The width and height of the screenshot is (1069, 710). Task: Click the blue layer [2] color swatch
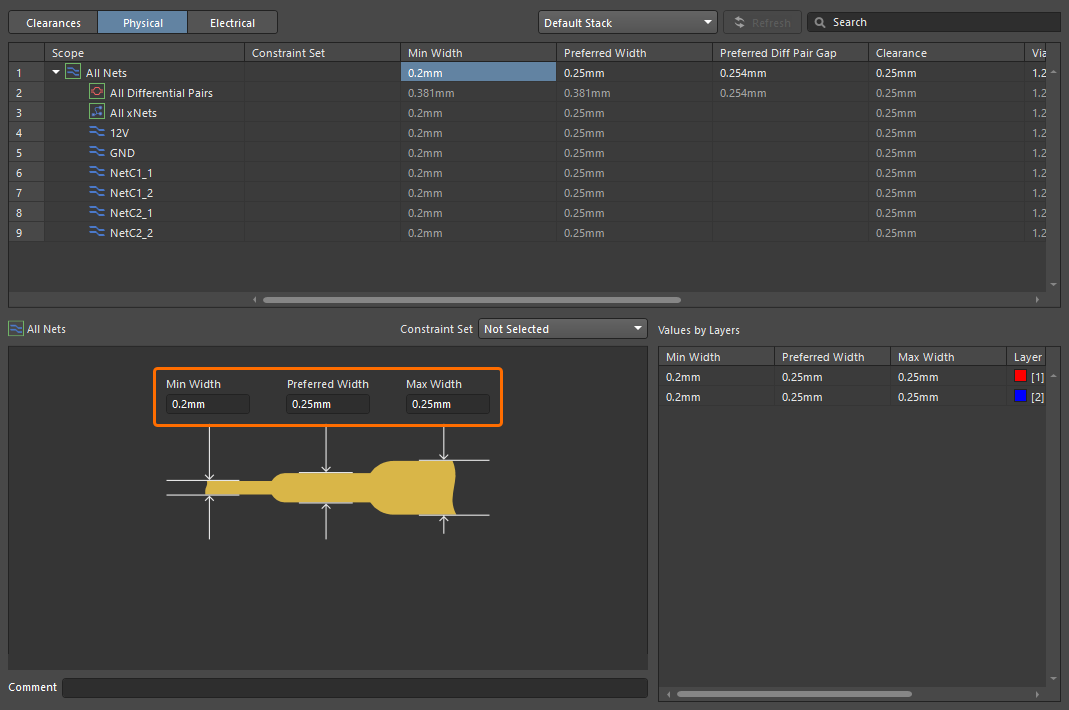(x=1020, y=396)
